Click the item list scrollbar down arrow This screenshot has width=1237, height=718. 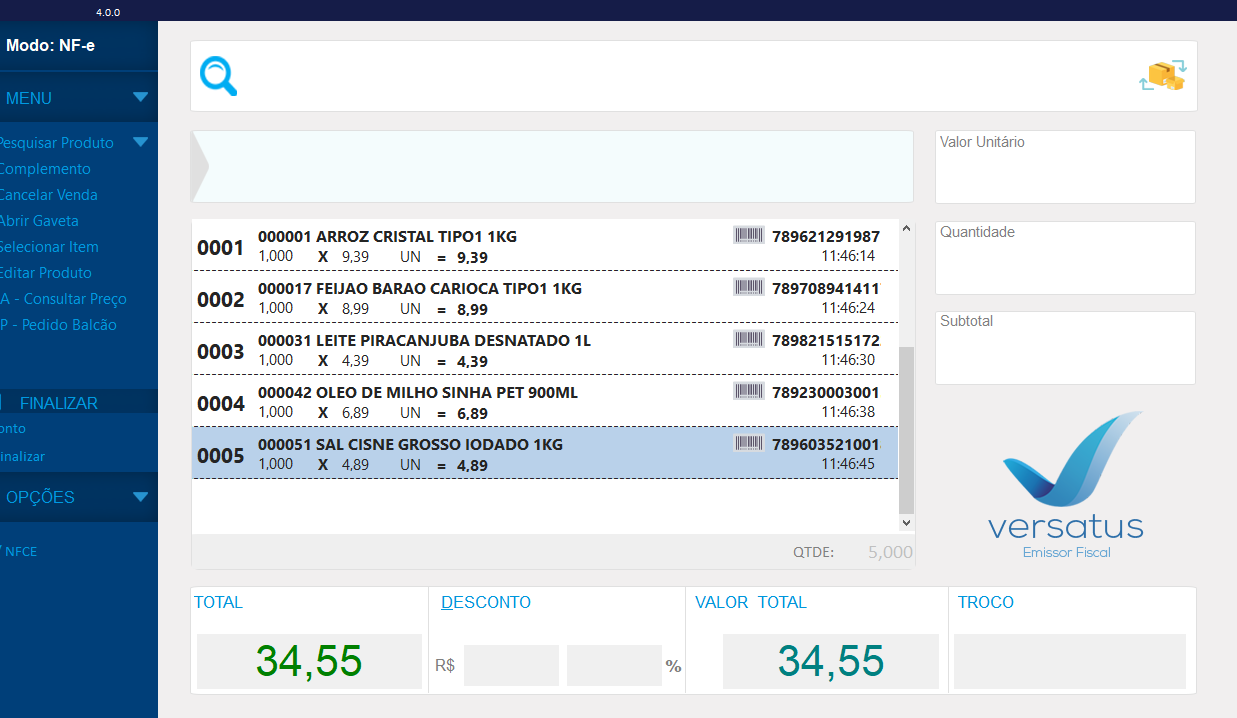tap(906, 522)
